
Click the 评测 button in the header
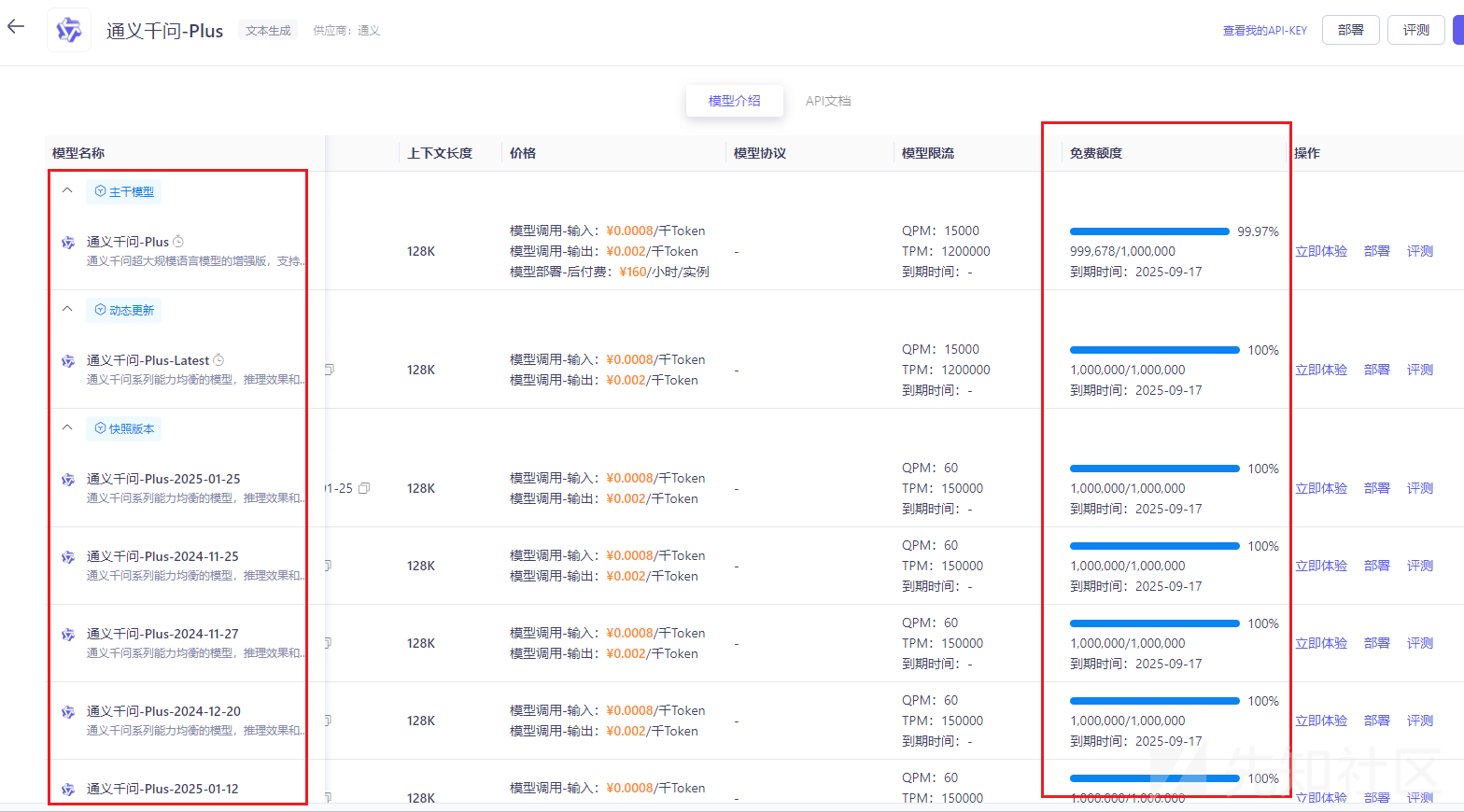[1416, 30]
